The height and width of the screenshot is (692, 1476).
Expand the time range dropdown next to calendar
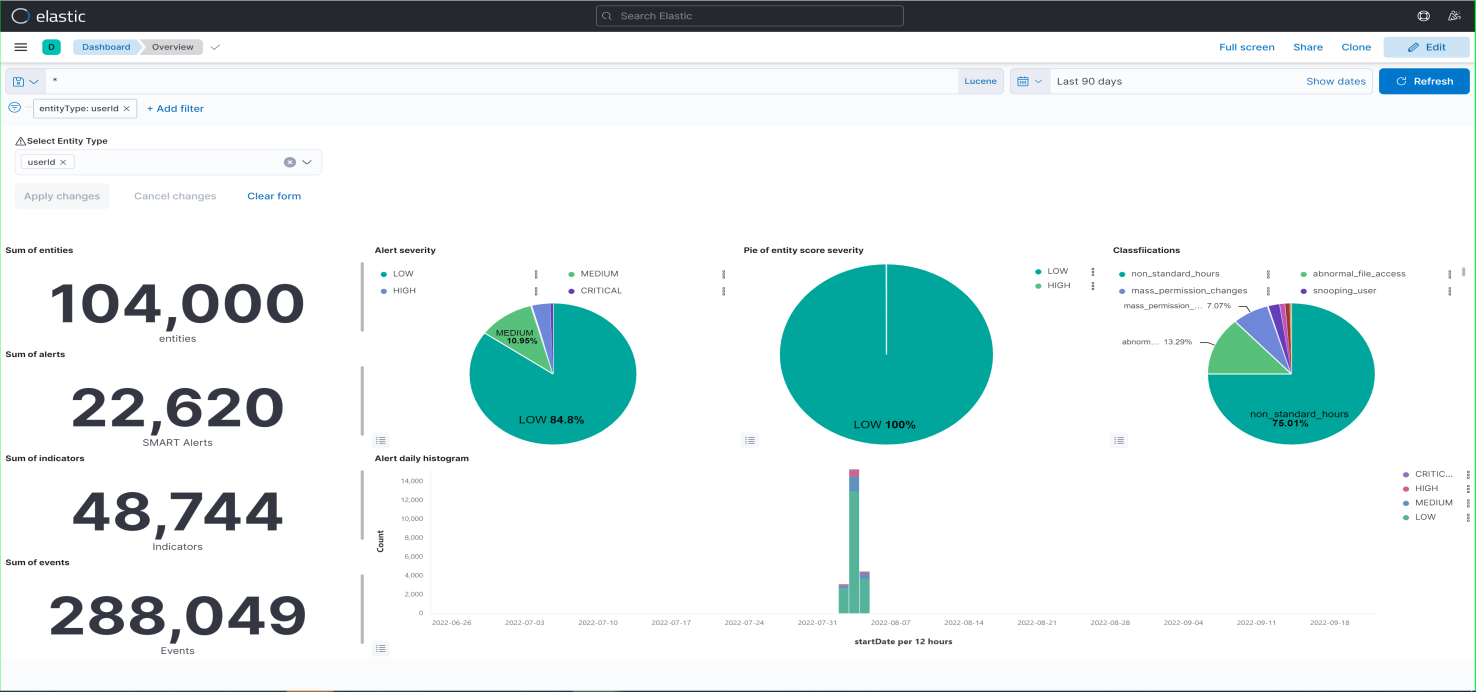pos(1040,81)
